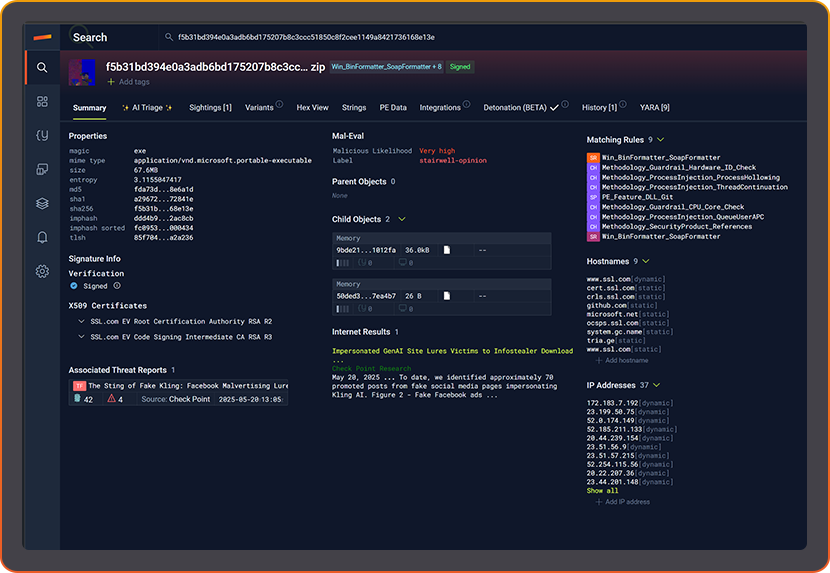Open settings gear in sidebar

42,271
